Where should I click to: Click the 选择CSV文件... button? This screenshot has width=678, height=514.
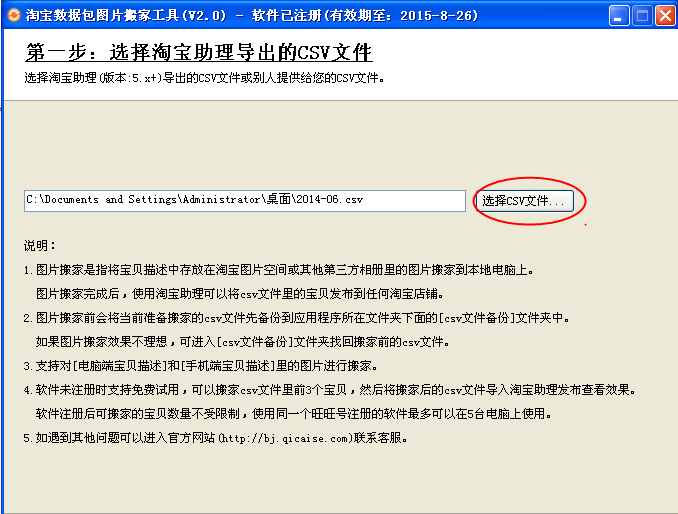click(x=524, y=201)
